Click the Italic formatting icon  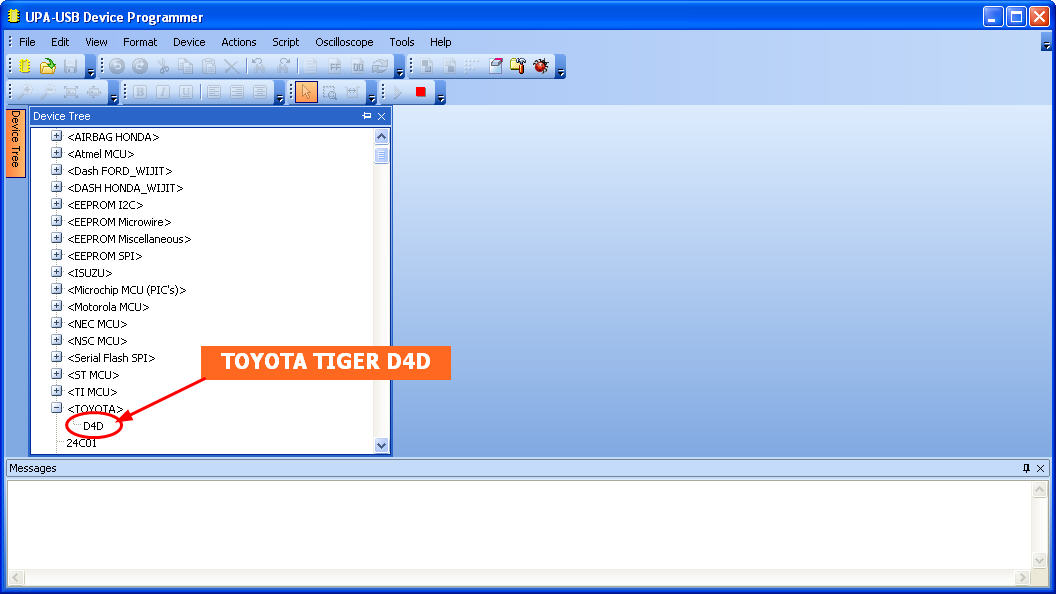163,92
